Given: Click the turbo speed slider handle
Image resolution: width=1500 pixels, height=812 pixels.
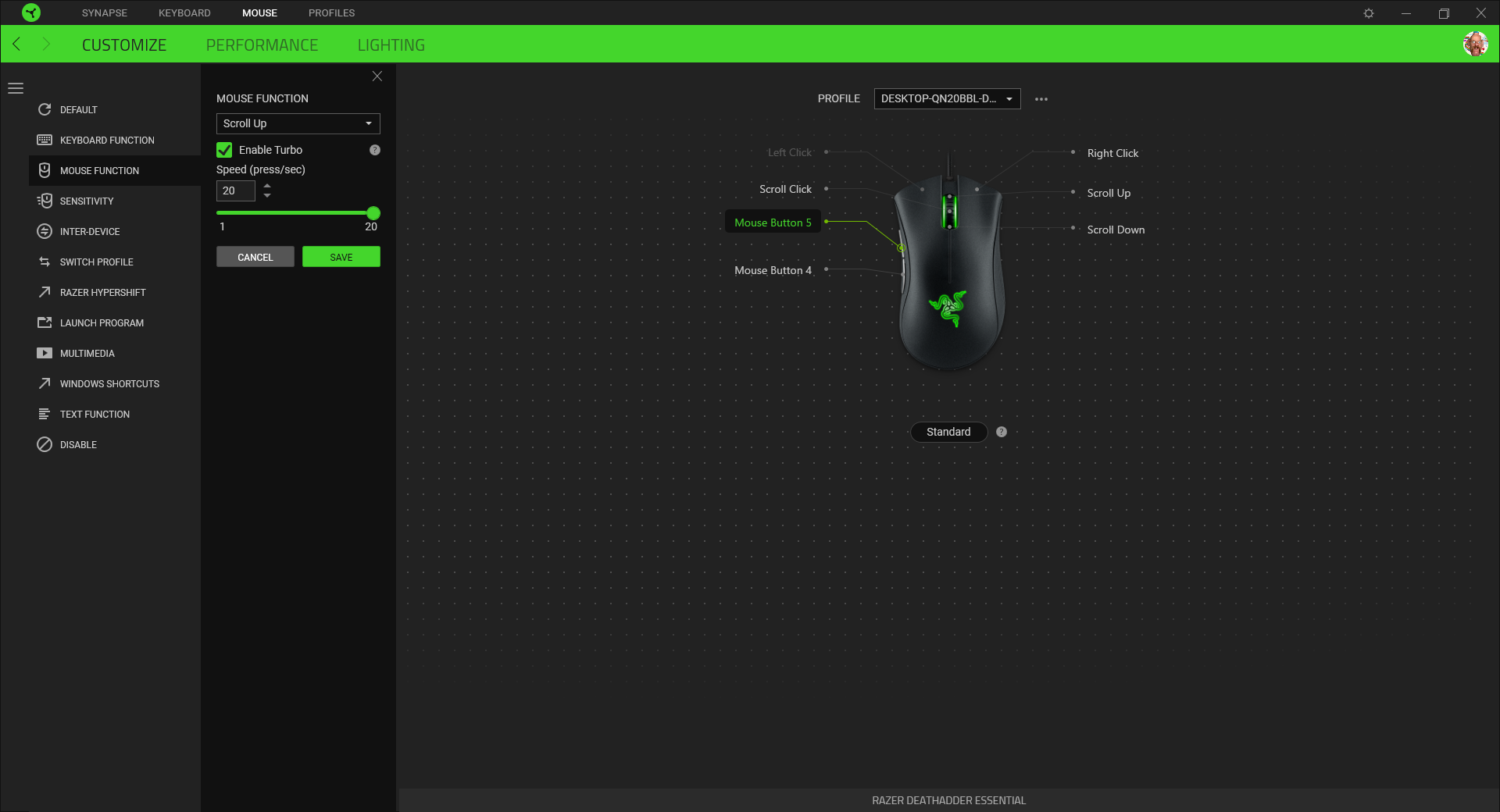Looking at the screenshot, I should (373, 213).
